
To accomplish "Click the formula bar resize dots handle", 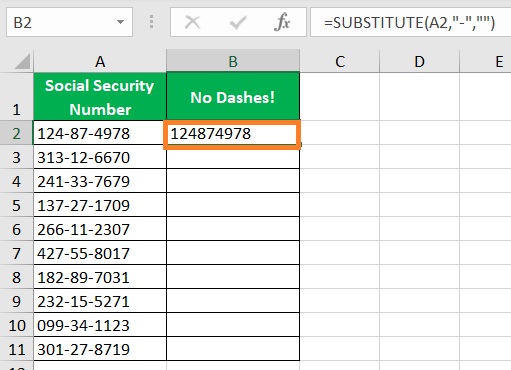I will click(x=151, y=22).
